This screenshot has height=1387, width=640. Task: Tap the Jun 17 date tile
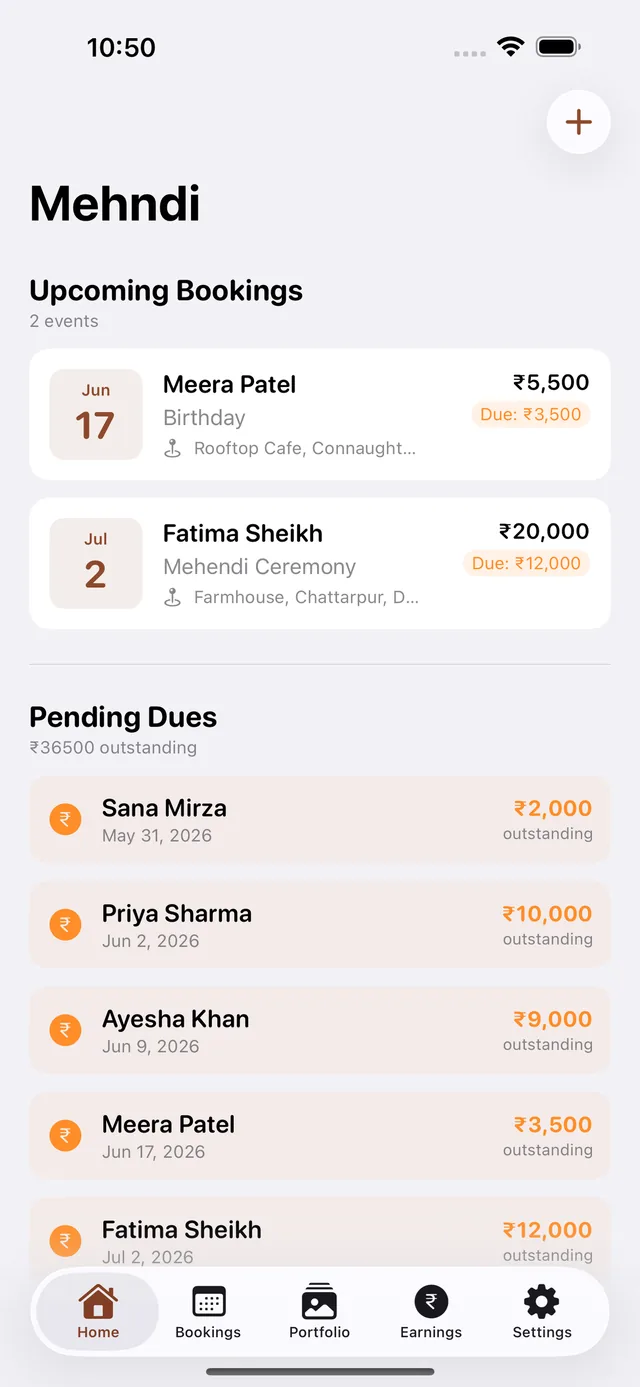96,414
